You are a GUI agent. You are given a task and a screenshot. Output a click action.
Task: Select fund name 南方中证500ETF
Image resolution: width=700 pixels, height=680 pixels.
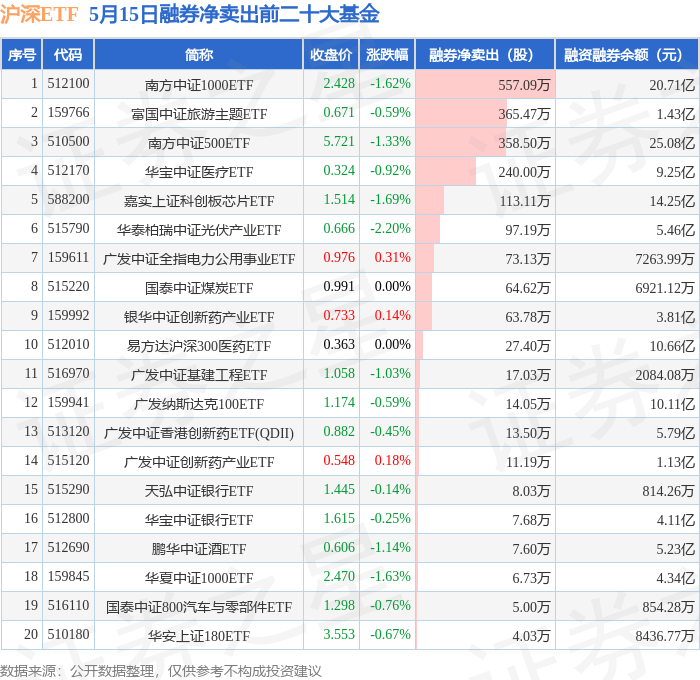click(199, 143)
